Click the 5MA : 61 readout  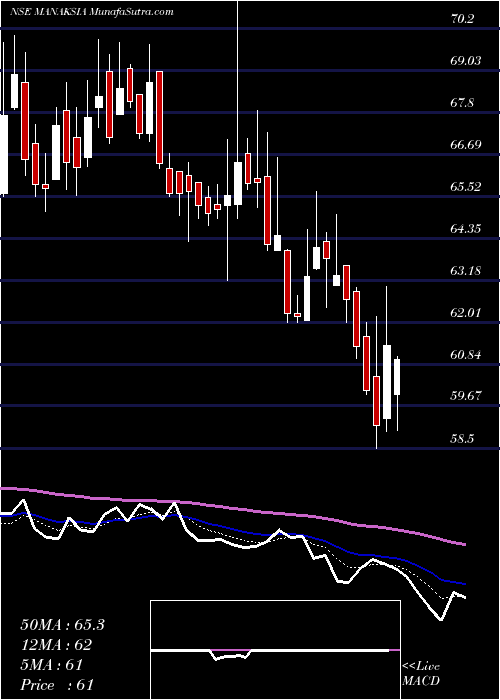click(51, 665)
